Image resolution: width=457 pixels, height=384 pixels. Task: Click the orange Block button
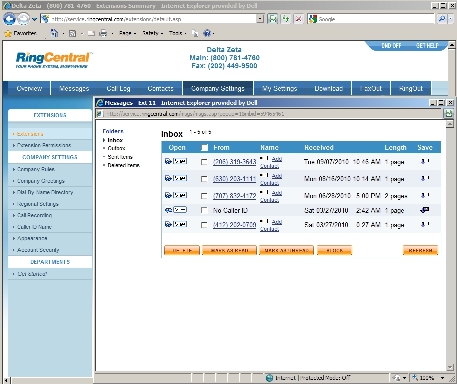334,250
